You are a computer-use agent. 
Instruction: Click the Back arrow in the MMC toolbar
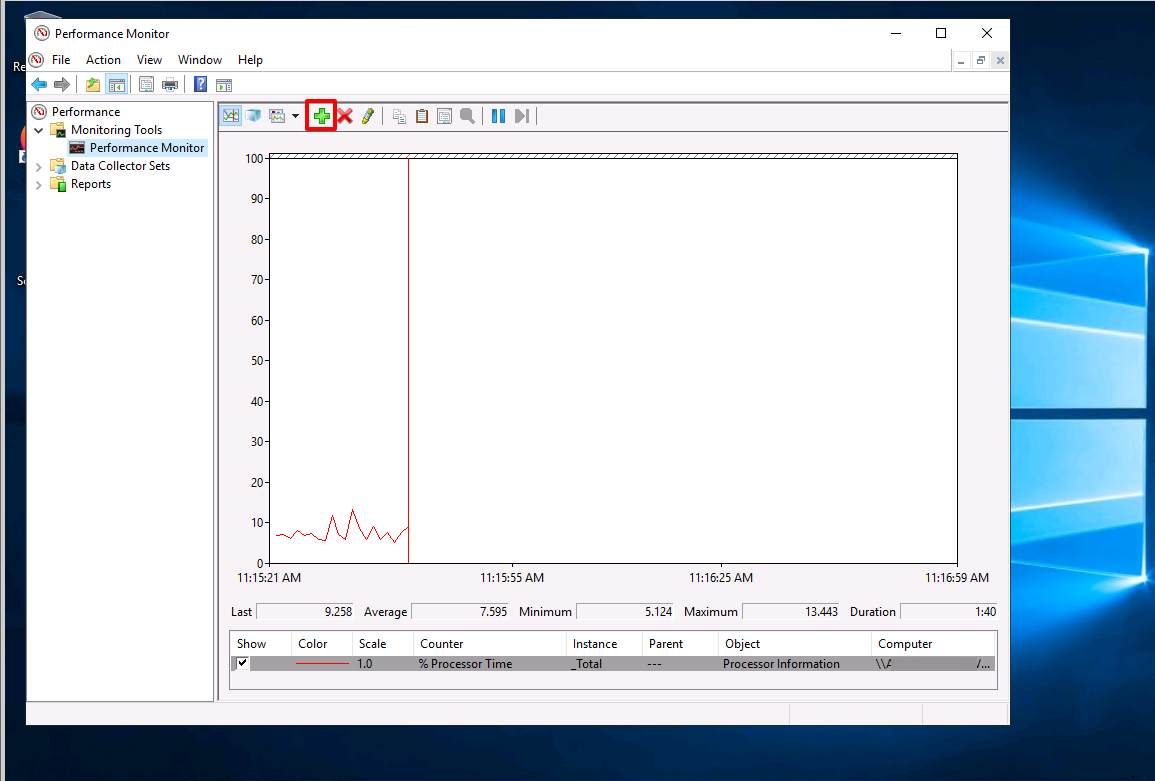point(39,85)
